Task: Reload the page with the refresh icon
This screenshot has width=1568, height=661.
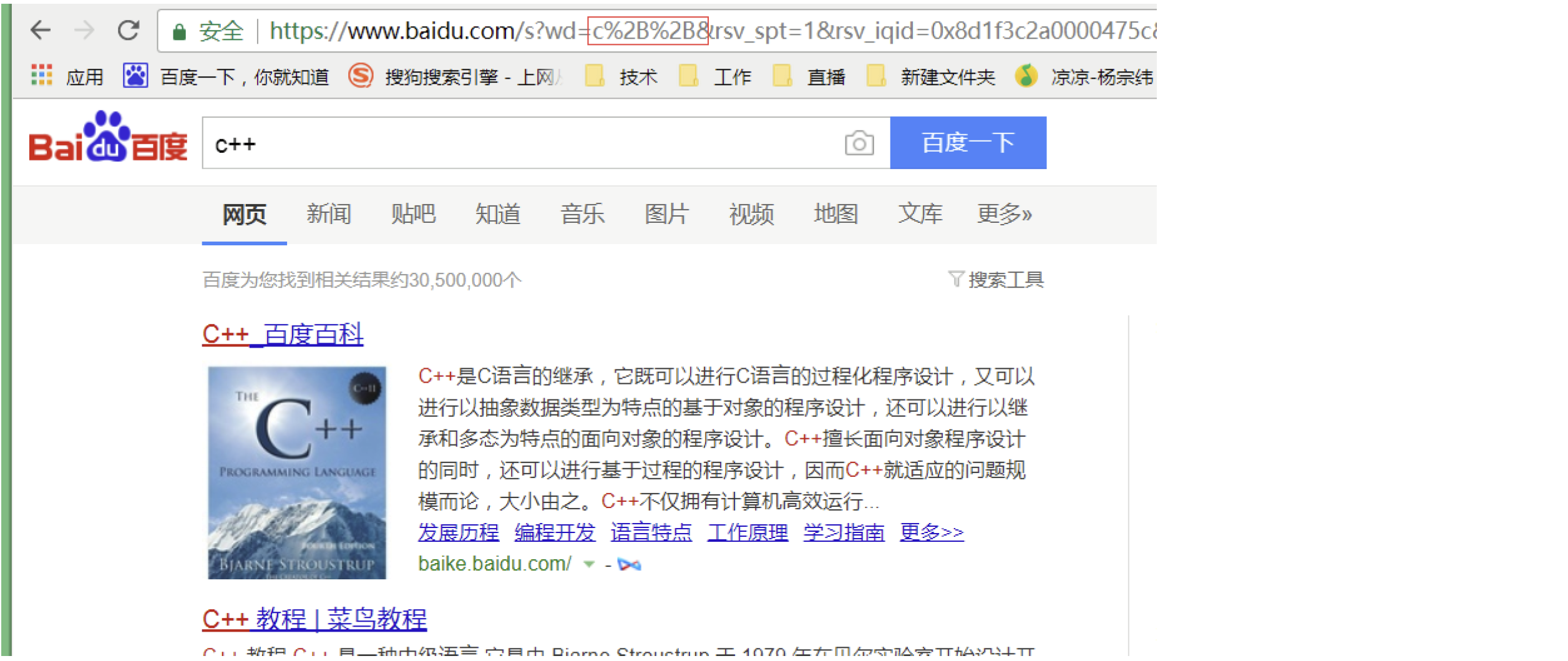Action: click(x=129, y=30)
